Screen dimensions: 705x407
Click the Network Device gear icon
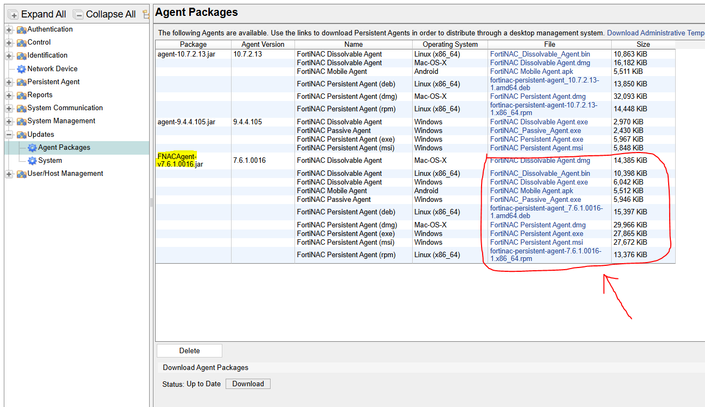click(x=20, y=69)
